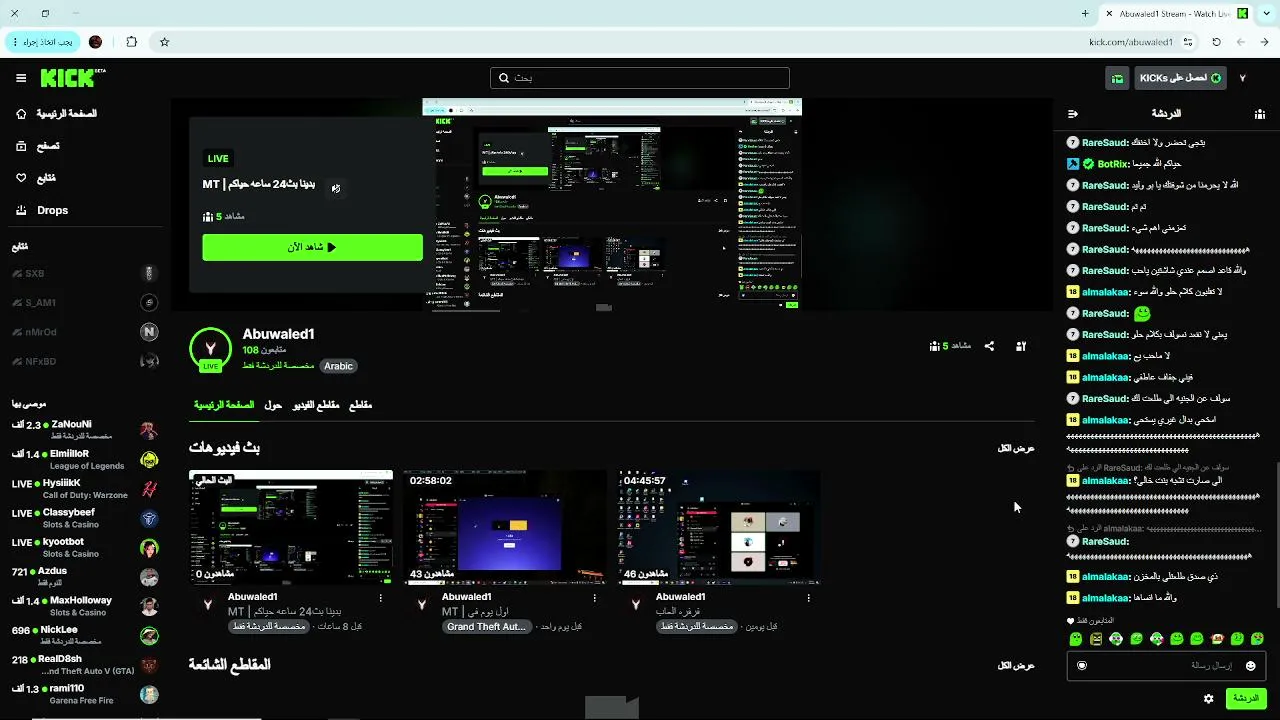
Task: Click the احصل على KICKs button
Action: [1181, 78]
